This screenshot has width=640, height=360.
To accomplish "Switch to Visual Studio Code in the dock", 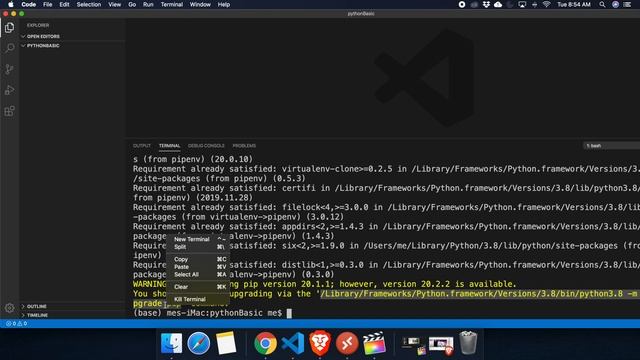I will click(x=293, y=343).
